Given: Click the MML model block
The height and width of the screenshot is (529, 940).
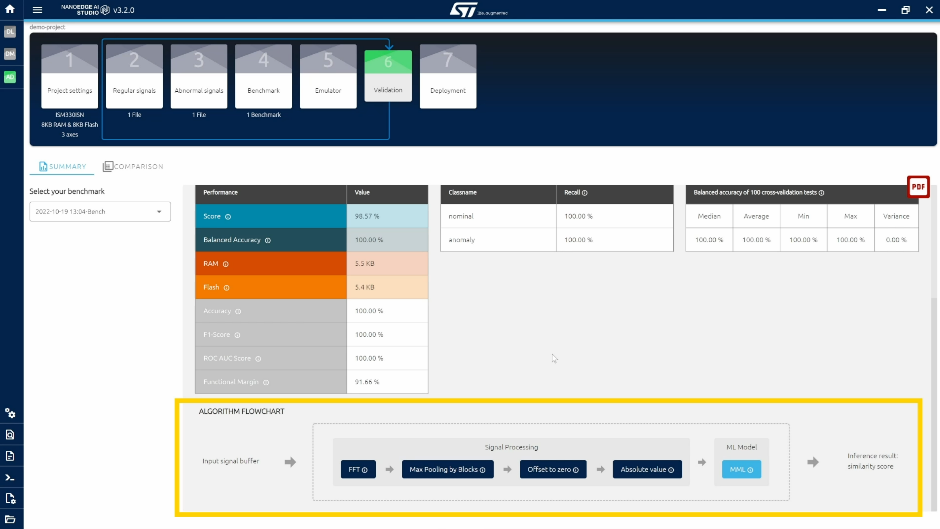Looking at the screenshot, I should (x=741, y=469).
